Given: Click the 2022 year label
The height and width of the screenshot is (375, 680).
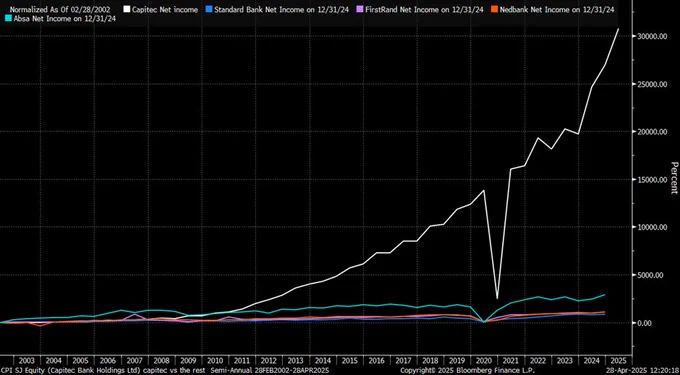Looking at the screenshot, I should pos(538,360).
